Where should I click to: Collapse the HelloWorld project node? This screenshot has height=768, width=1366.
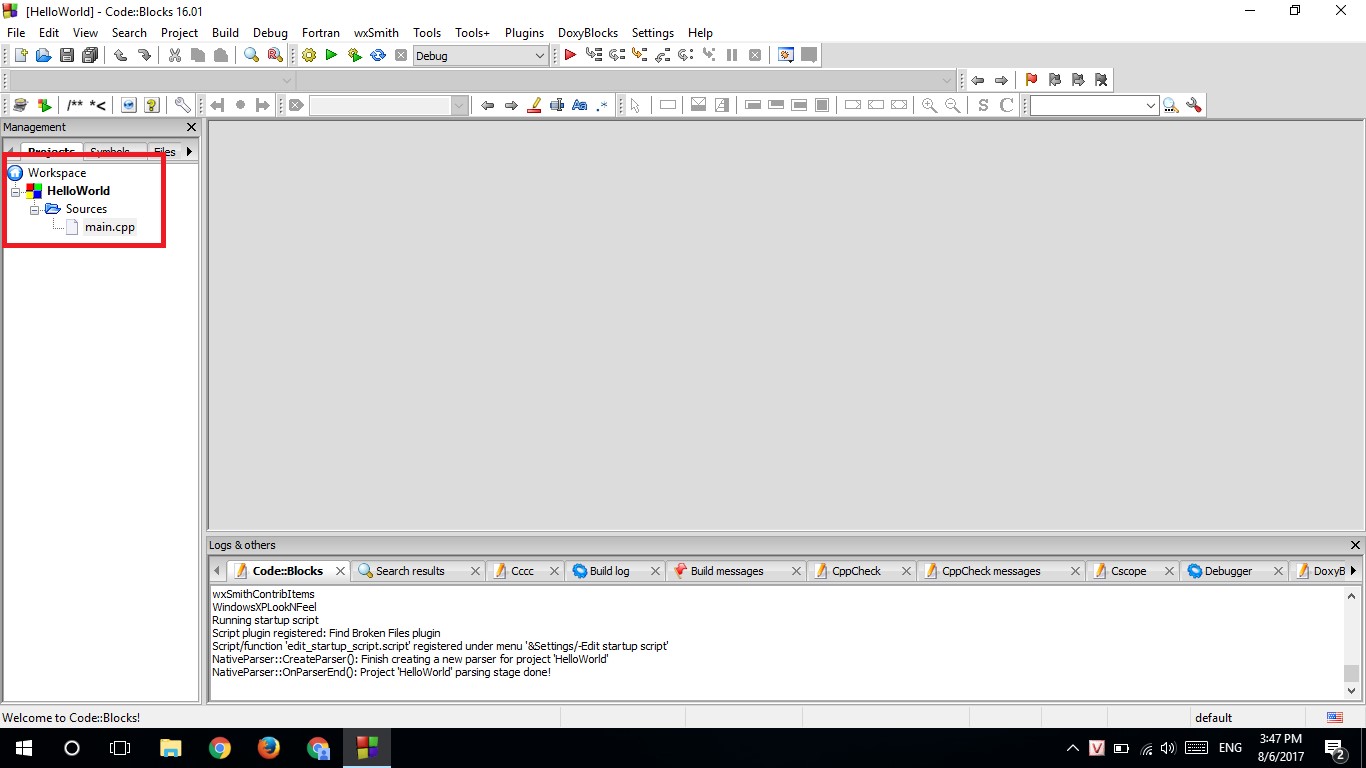click(16, 191)
